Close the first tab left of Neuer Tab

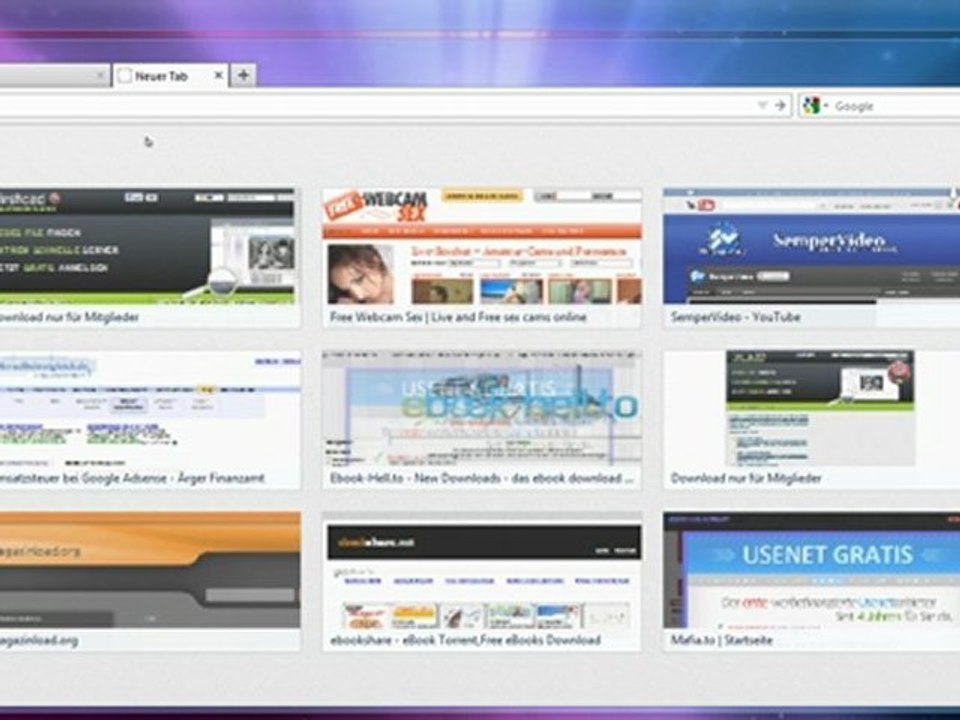click(100, 76)
